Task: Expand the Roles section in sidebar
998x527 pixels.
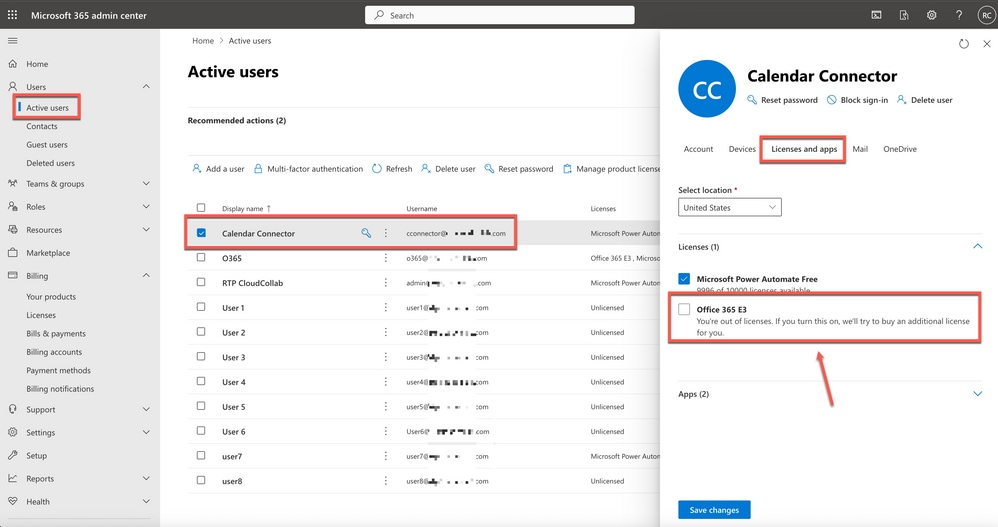Action: pyautogui.click(x=146, y=206)
